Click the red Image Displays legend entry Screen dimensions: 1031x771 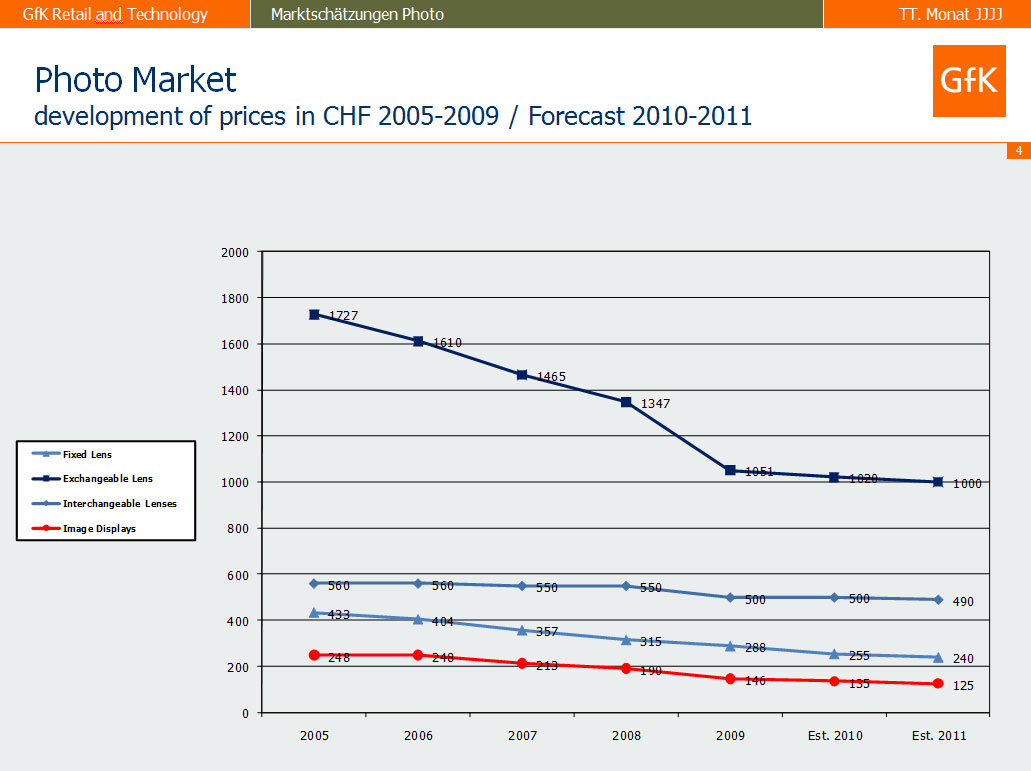coord(99,529)
